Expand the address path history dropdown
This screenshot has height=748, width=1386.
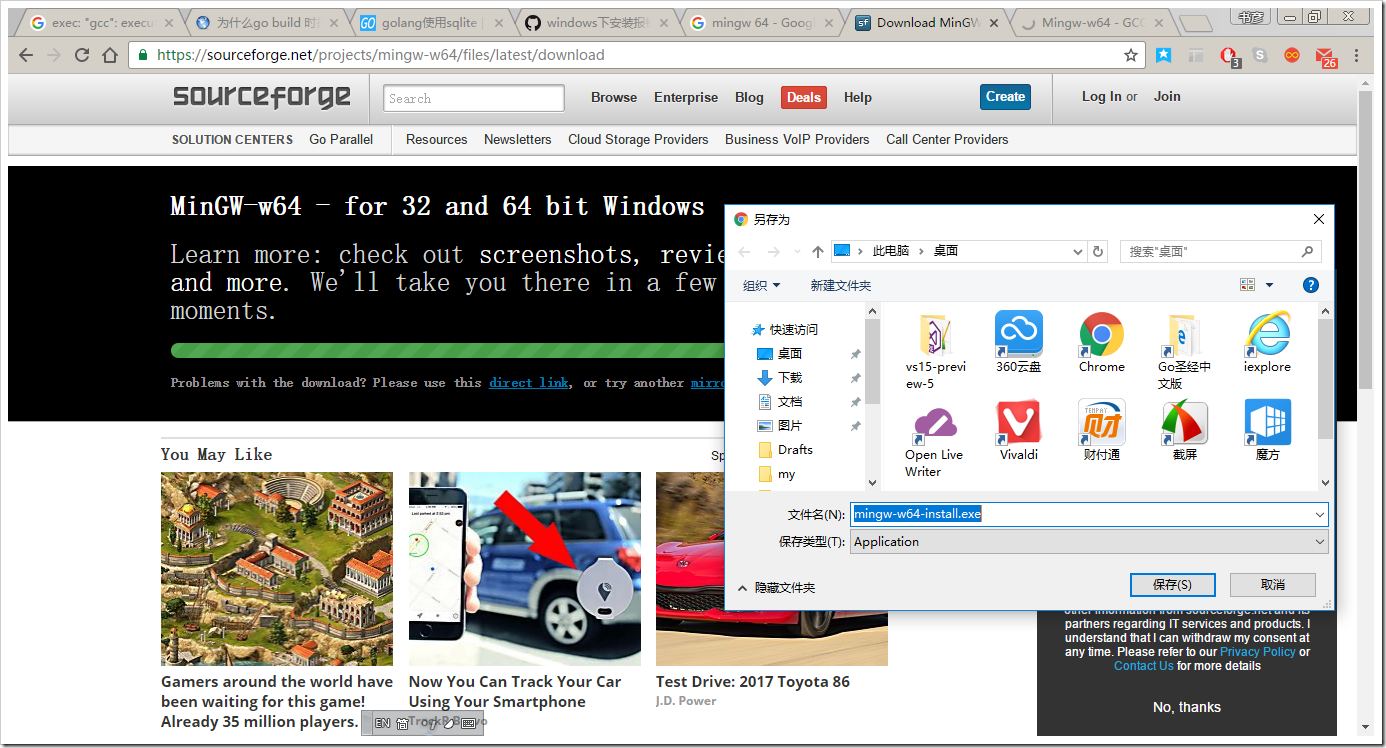tap(1077, 251)
